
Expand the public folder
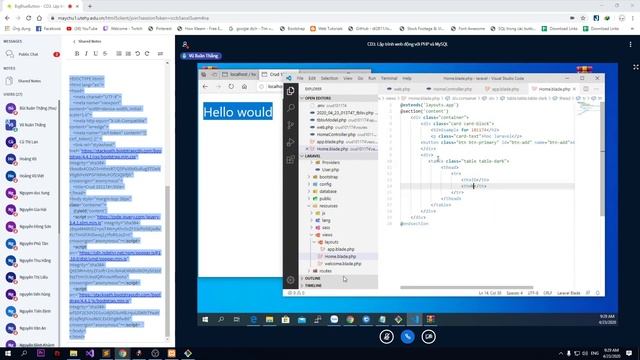[325, 199]
